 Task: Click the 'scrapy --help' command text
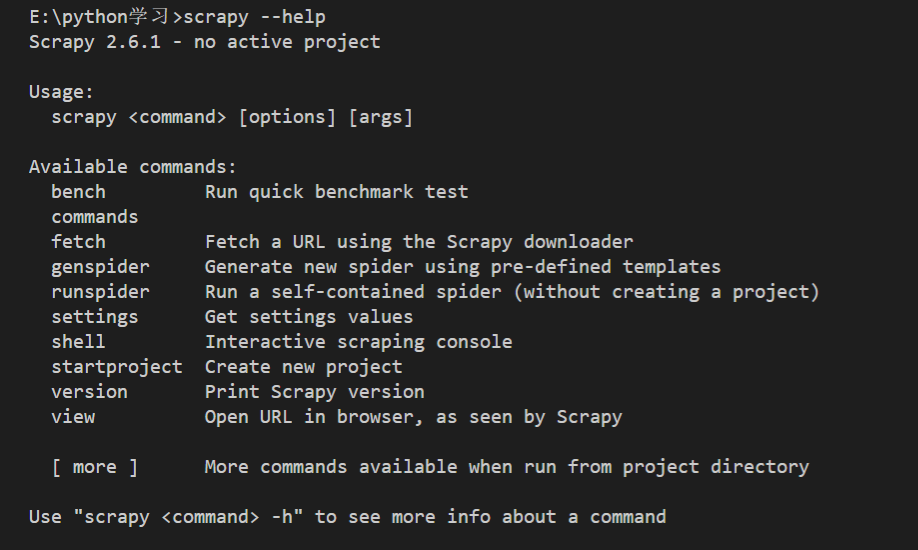click(x=254, y=17)
